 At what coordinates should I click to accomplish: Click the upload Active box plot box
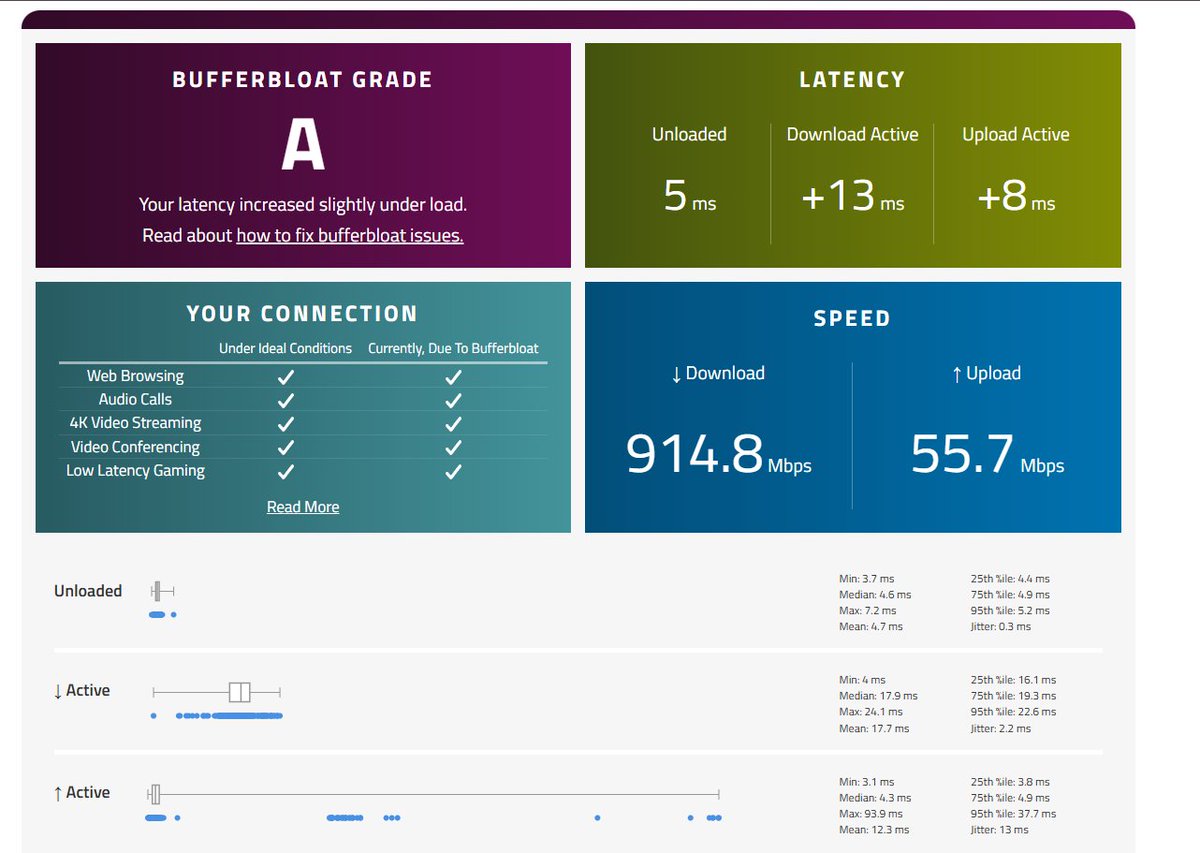tap(155, 794)
